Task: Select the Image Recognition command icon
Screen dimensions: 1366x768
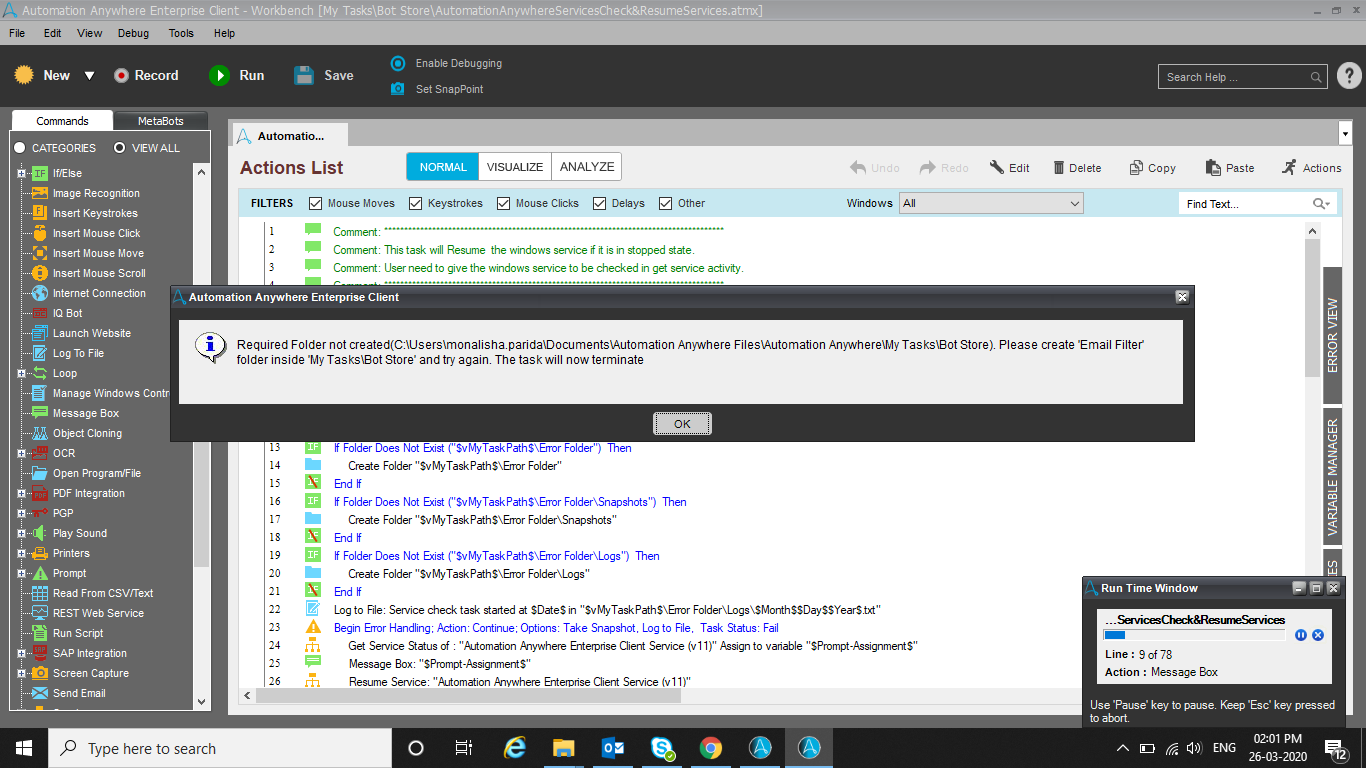Action: click(40, 193)
